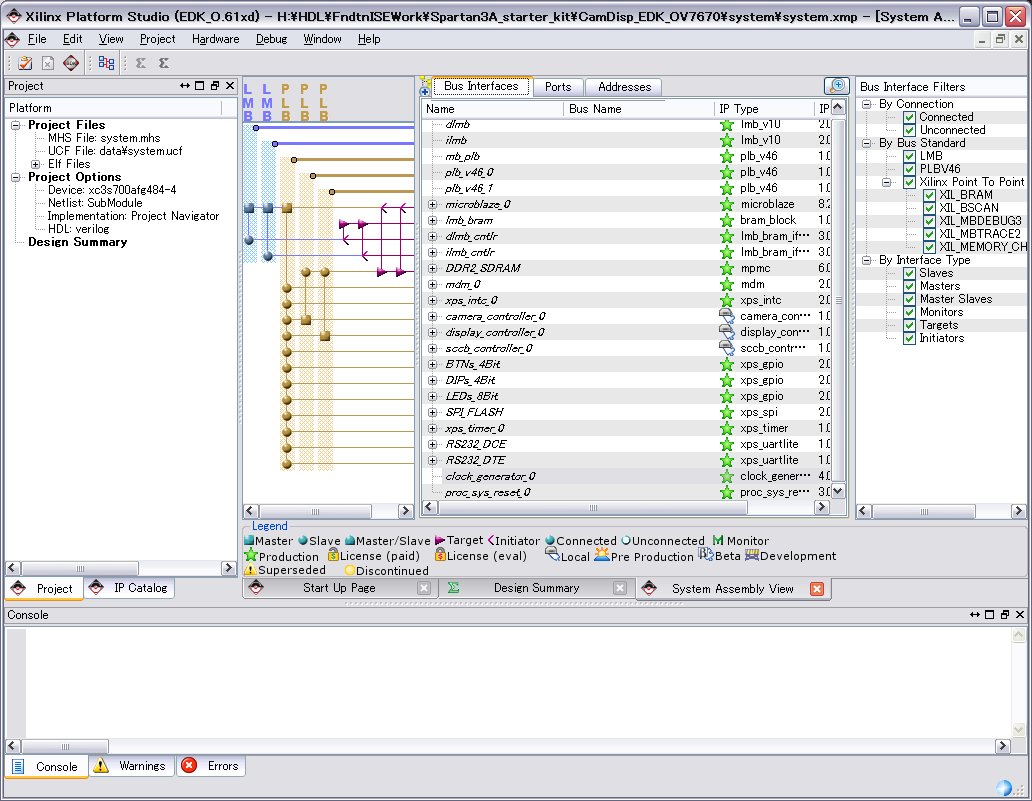The width and height of the screenshot is (1032, 801).
Task: Click the Project panel float icon
Action: click(x=215, y=86)
